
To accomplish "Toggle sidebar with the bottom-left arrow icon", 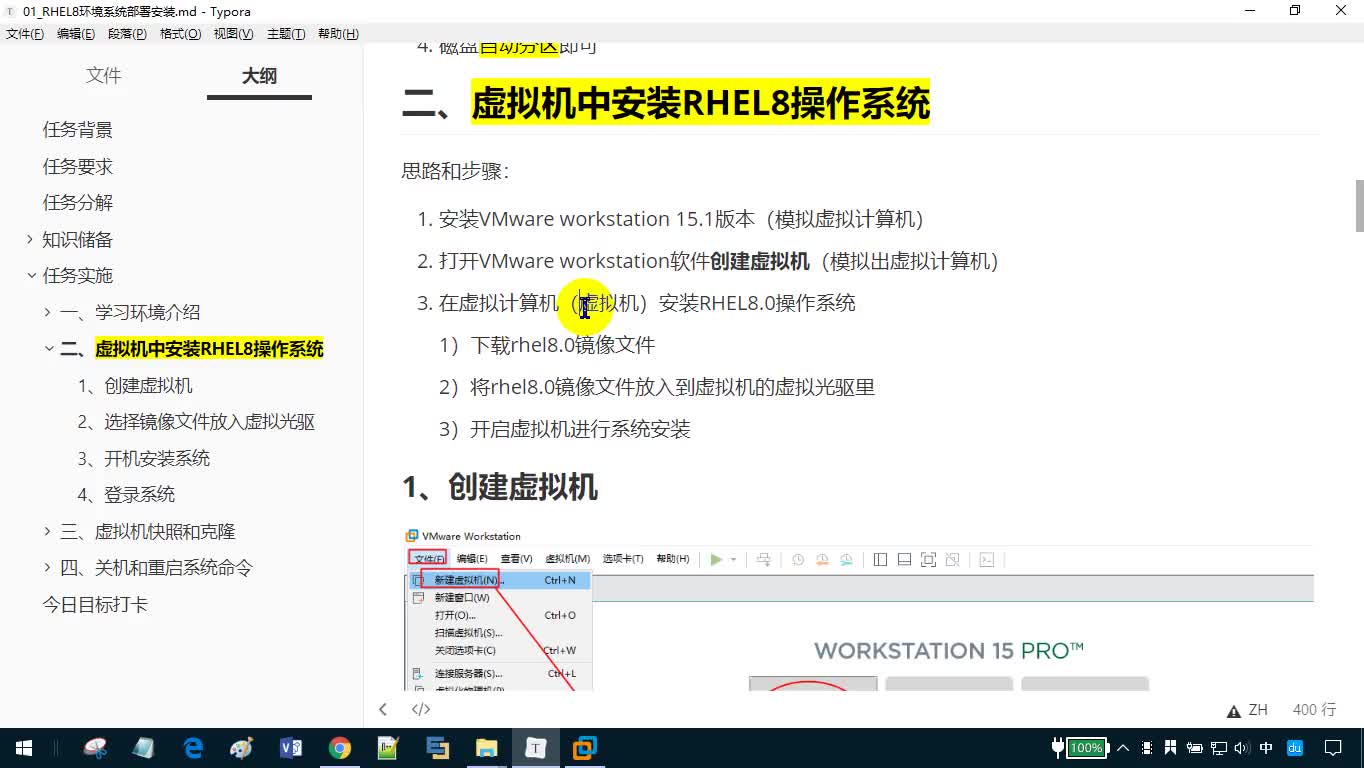I will (382, 709).
